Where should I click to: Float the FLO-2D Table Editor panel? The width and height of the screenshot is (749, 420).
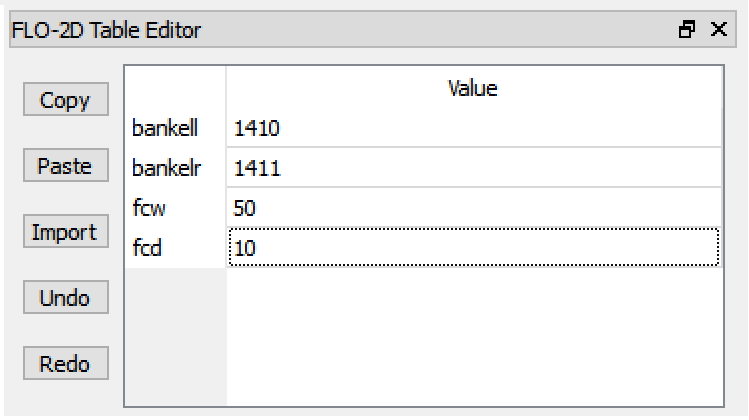click(x=686, y=30)
